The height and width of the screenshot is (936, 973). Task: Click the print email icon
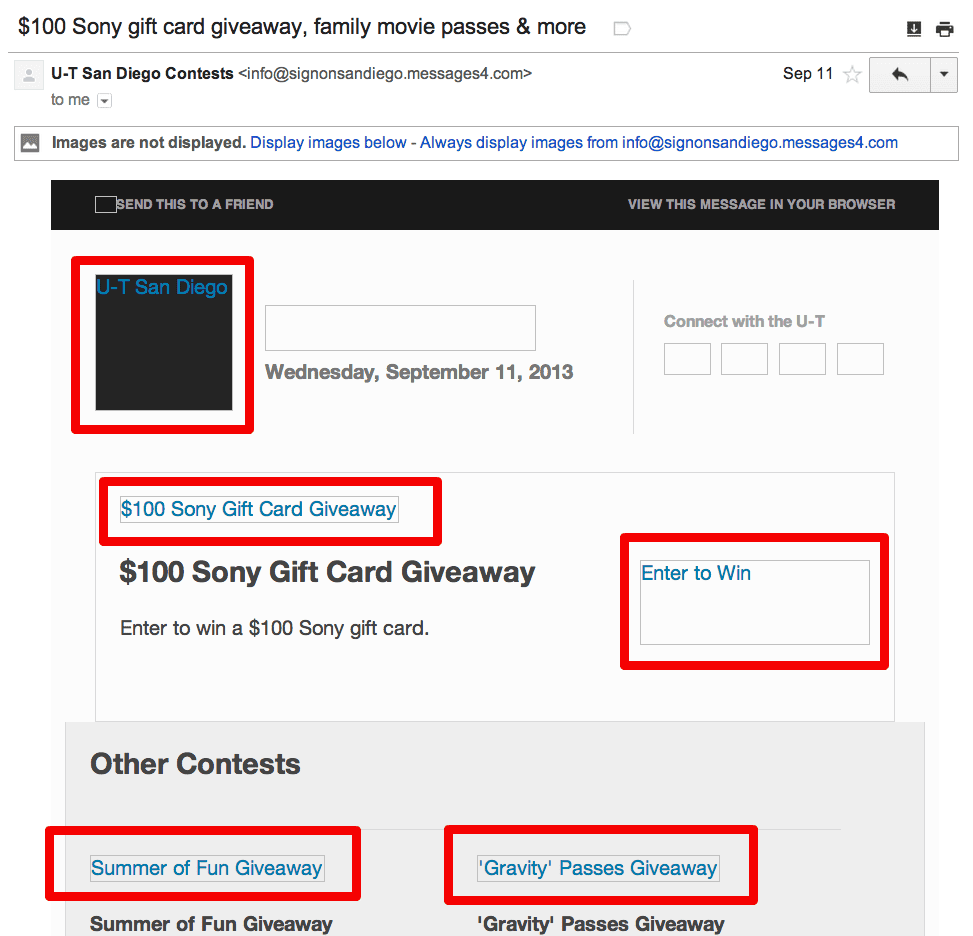[944, 29]
